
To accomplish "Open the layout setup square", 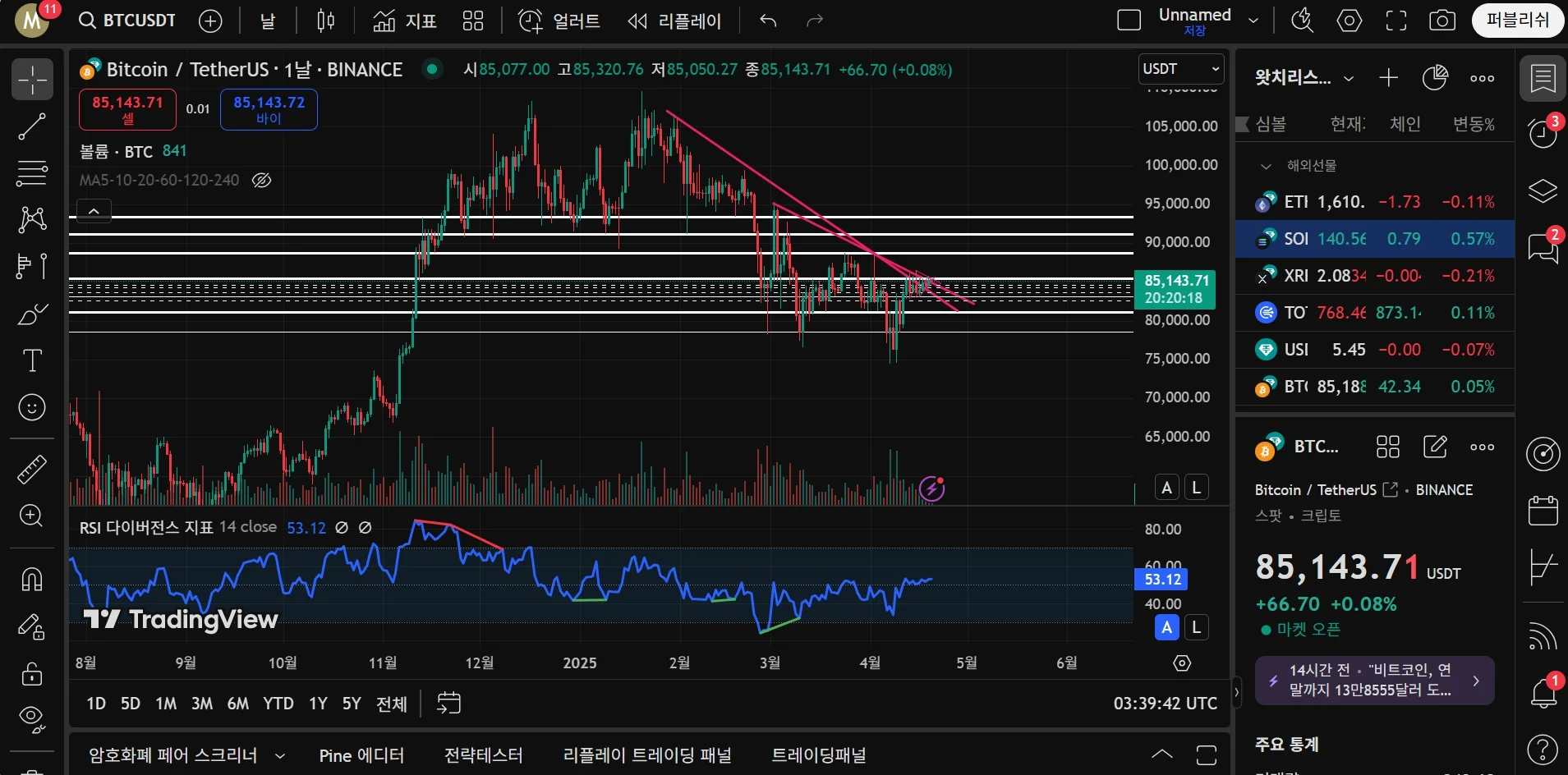I will 1129,21.
